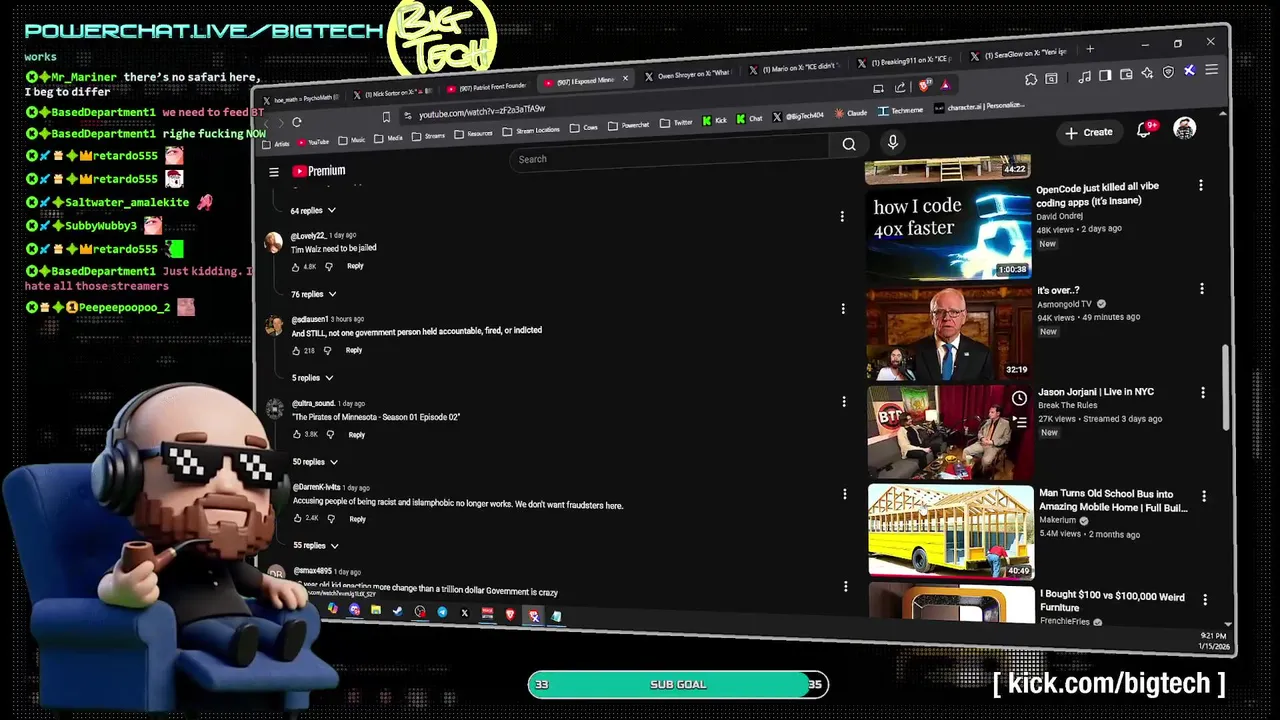Activate voice search microphone
The width and height of the screenshot is (1280, 720).
(x=893, y=142)
